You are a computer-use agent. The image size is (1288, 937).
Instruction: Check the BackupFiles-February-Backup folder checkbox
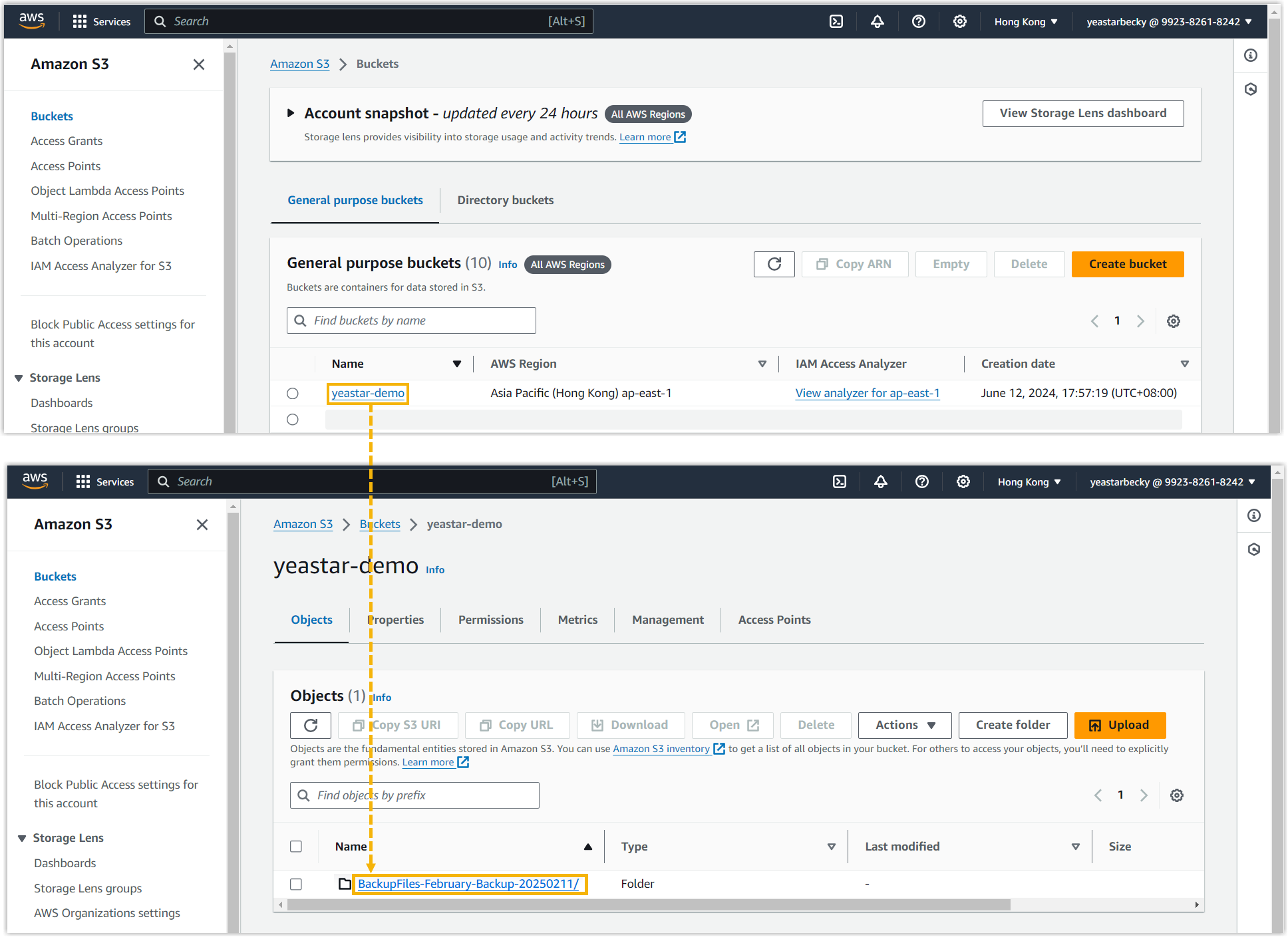point(296,884)
